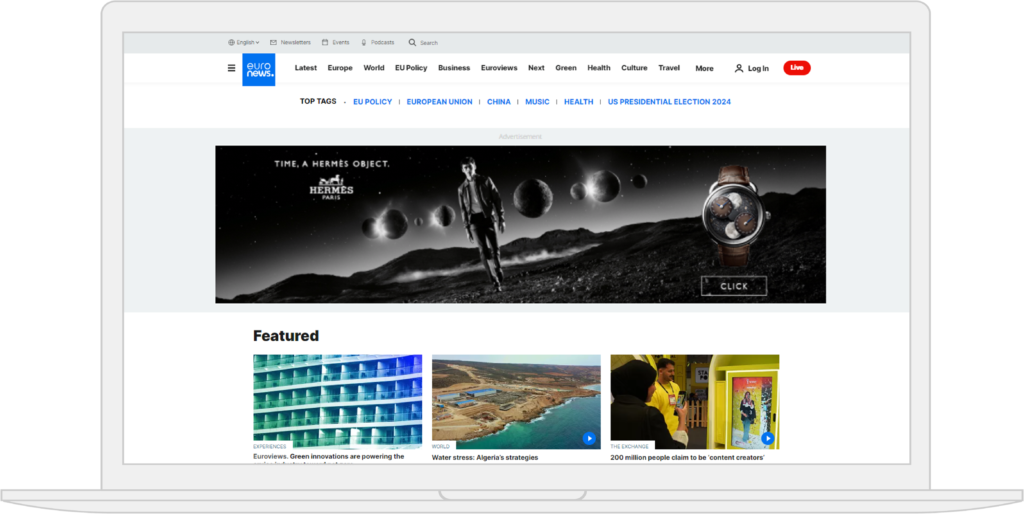Type in the Search field

click(430, 43)
